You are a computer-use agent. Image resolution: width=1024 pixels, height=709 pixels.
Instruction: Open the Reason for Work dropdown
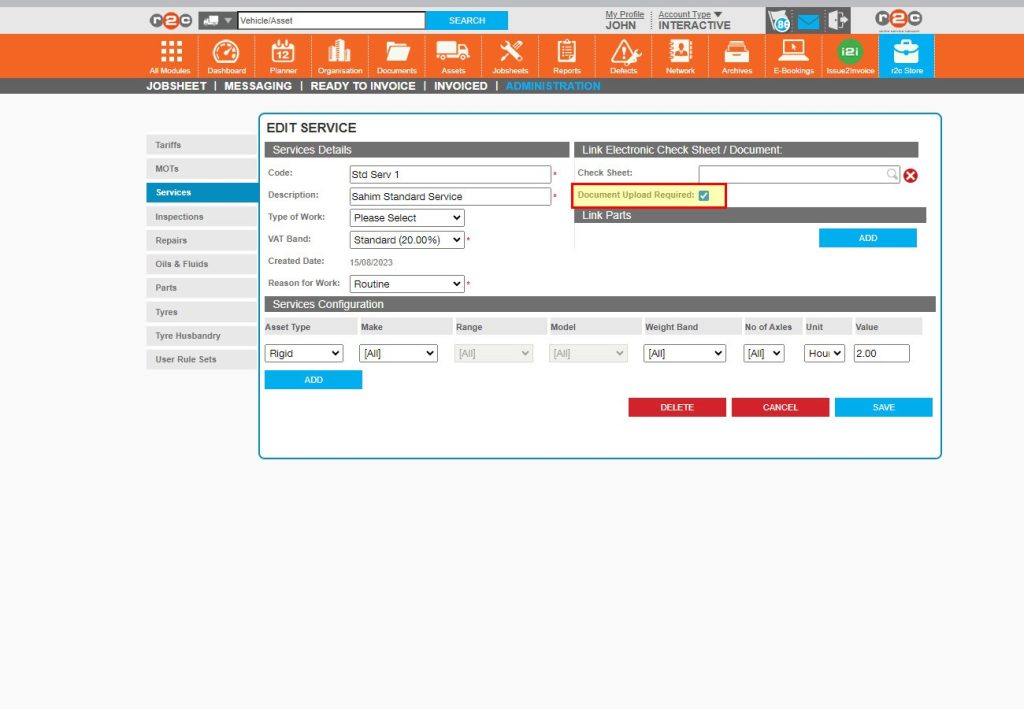coord(407,284)
